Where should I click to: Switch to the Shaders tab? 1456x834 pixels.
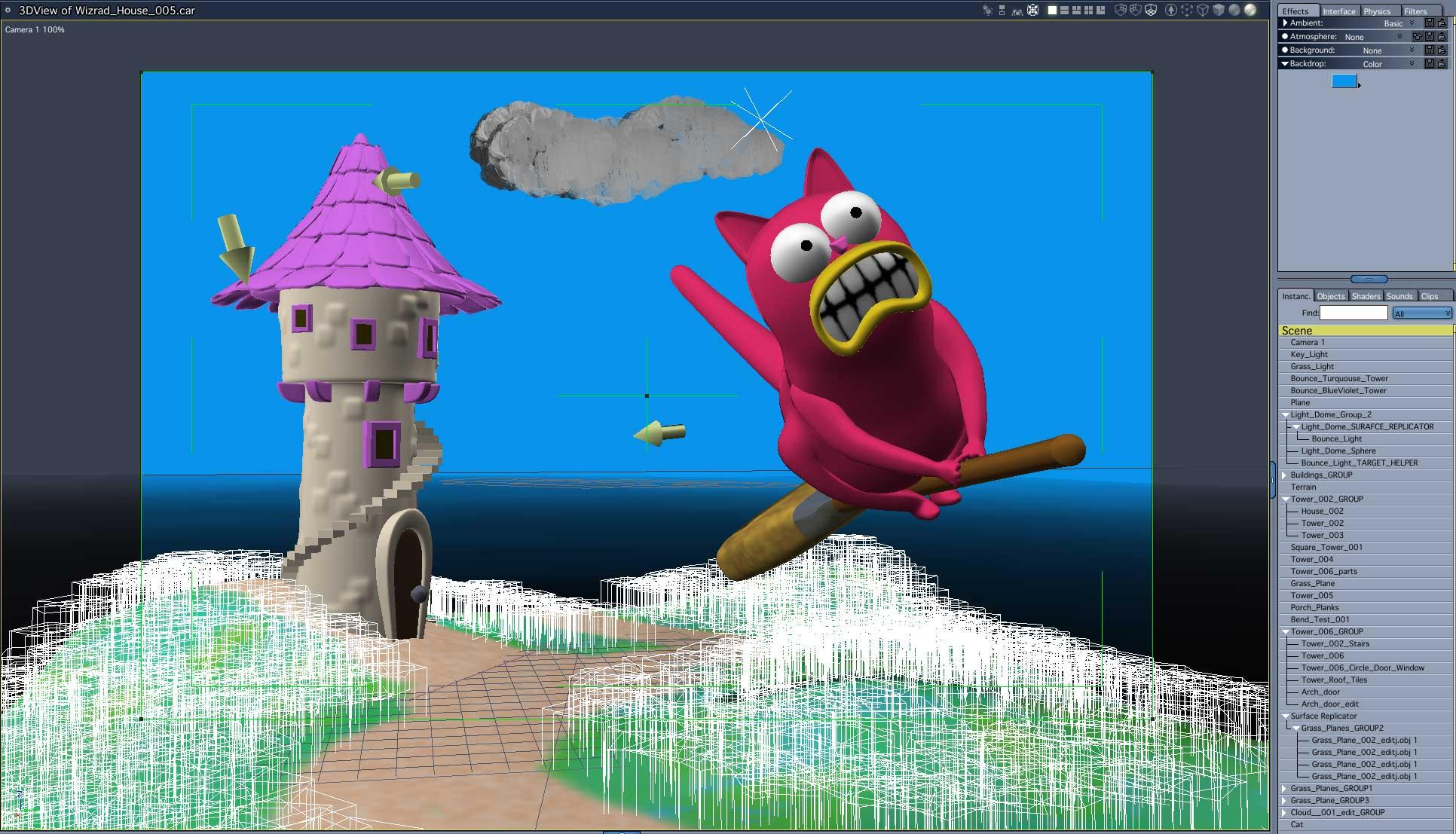point(1366,296)
